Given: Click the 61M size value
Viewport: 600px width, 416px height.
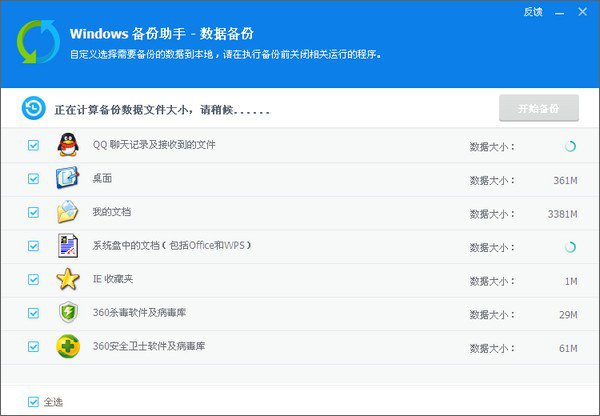Looking at the screenshot, I should 568,349.
